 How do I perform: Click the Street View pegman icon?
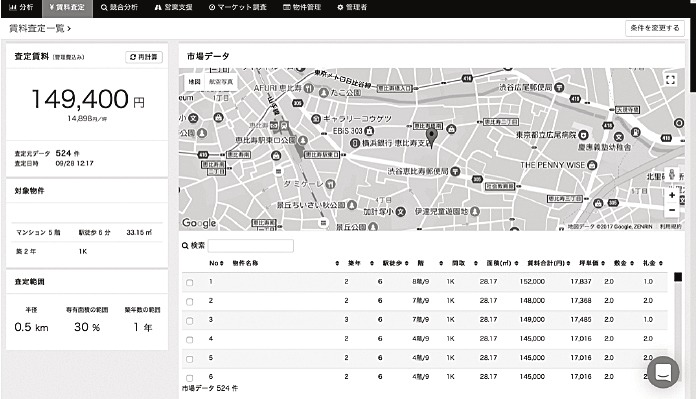point(672,174)
